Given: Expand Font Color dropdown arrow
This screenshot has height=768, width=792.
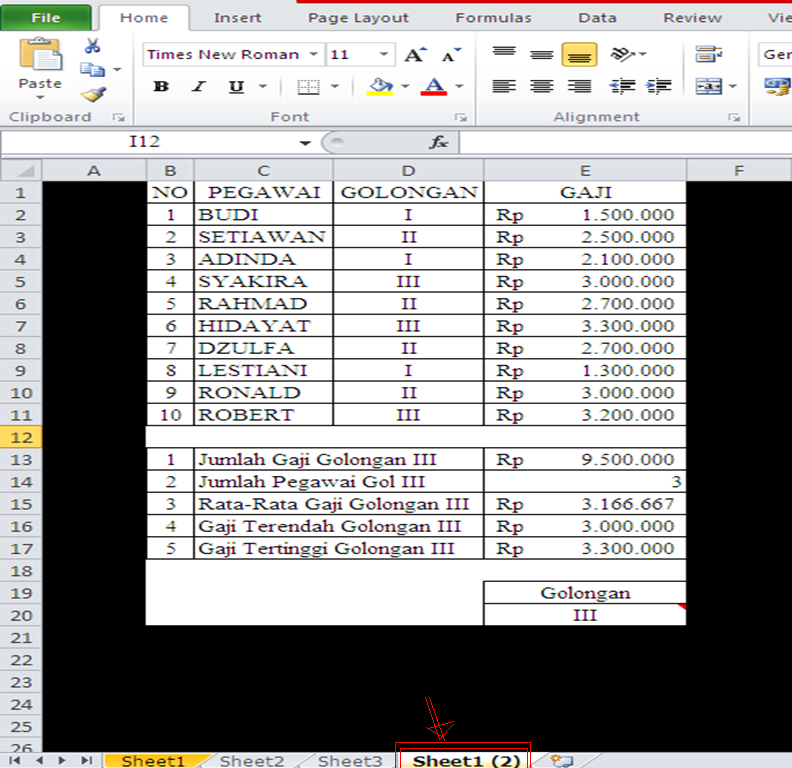Looking at the screenshot, I should 459,86.
